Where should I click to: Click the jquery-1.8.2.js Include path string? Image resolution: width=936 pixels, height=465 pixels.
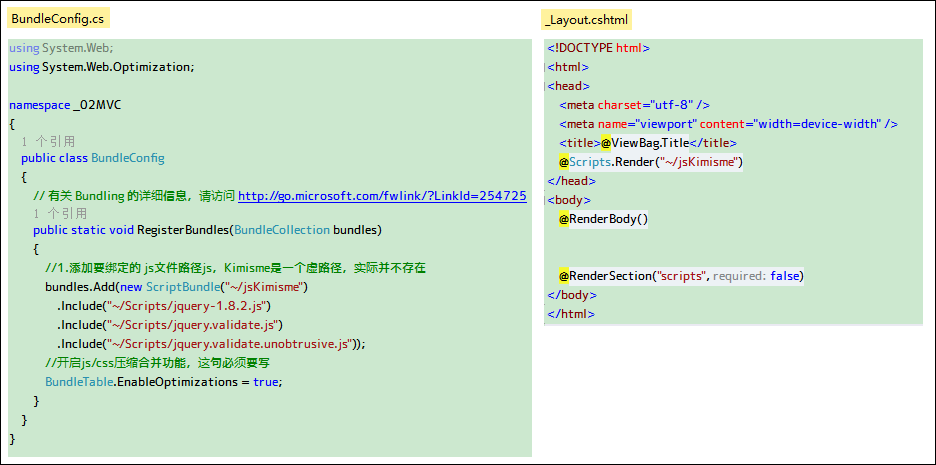pyautogui.click(x=186, y=306)
